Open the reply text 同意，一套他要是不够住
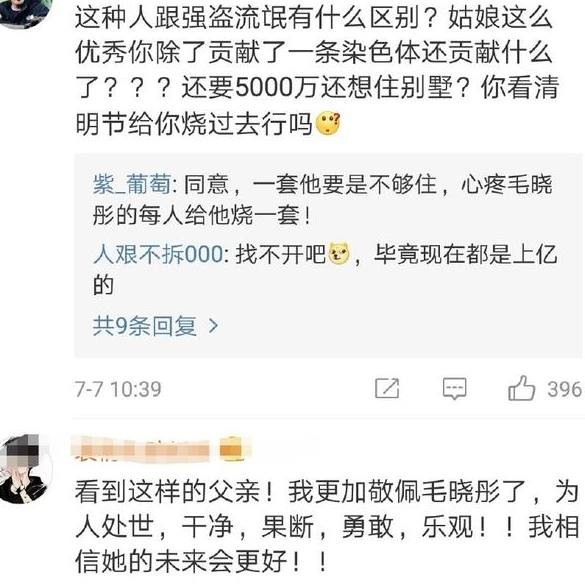Image resolution: width=585 pixels, height=586 pixels. click(323, 200)
